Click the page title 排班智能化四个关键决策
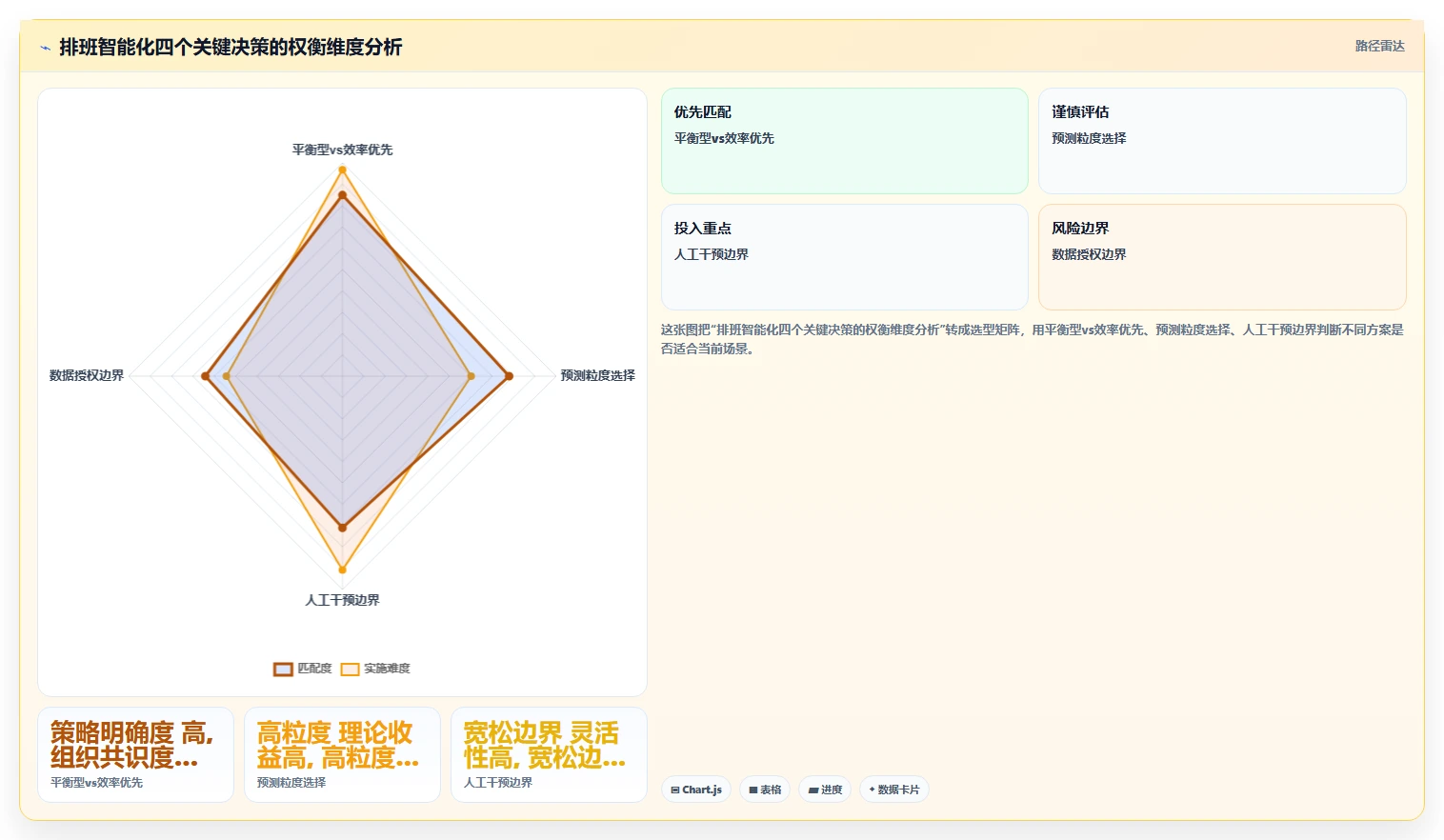 (x=231, y=47)
